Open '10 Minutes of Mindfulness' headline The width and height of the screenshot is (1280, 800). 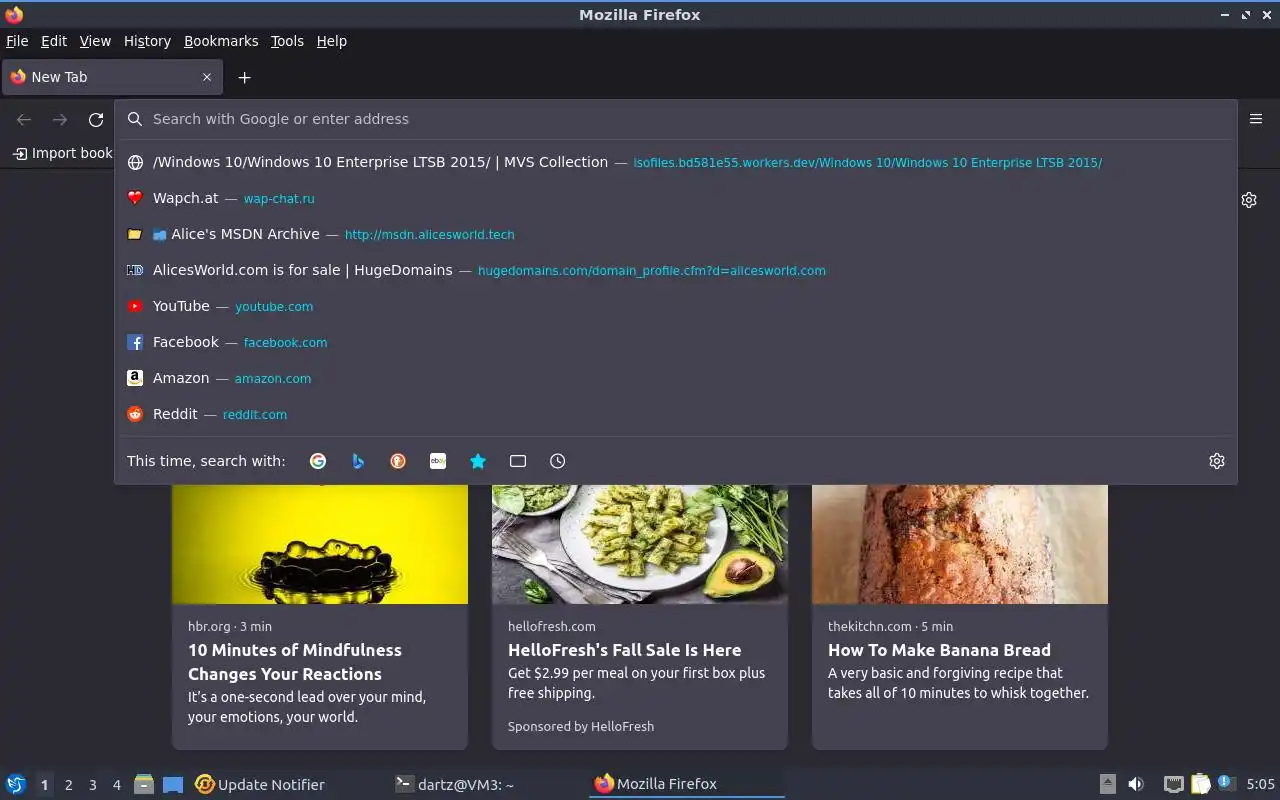295,662
